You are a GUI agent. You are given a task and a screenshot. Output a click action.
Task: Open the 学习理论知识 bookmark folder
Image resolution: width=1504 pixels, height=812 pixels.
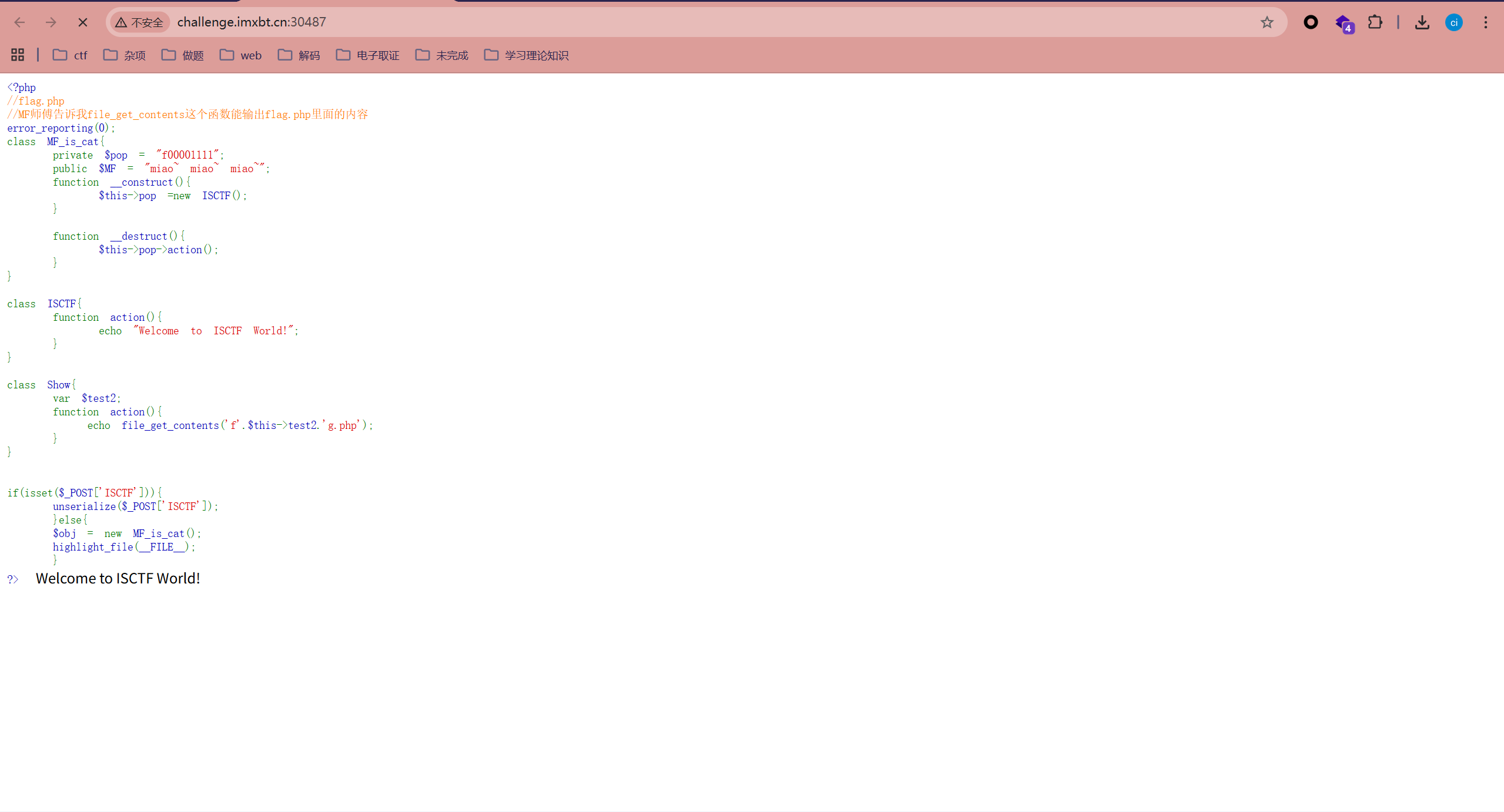pyautogui.click(x=527, y=55)
